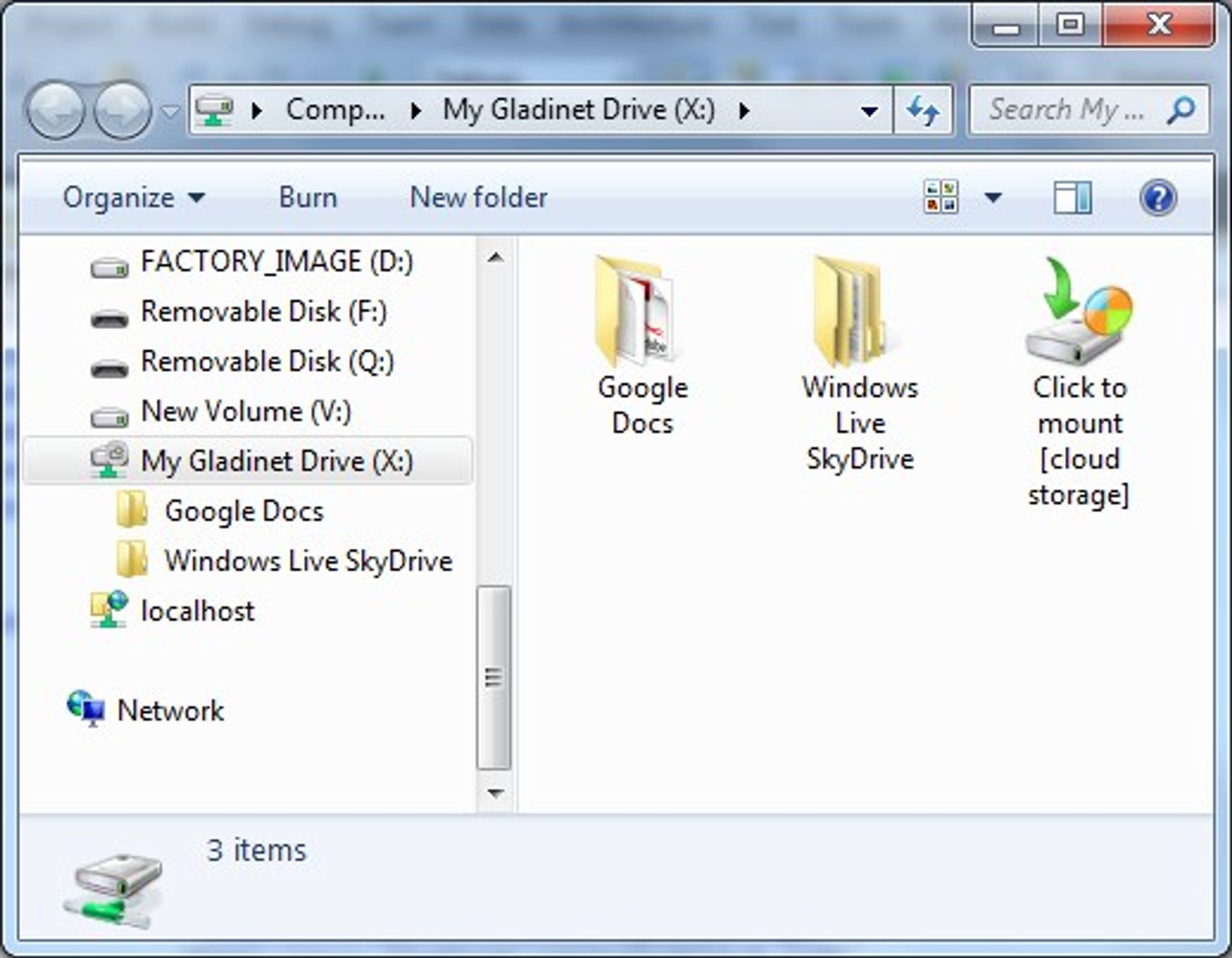Click the refresh icon next to the address bar
1232x958 pixels.
[923, 111]
